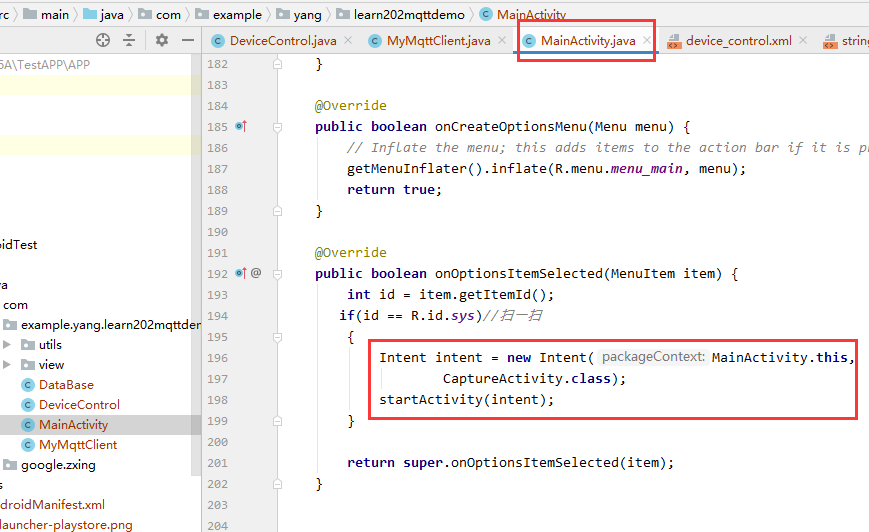Select example.yang.learn202mqttdemo package
This screenshot has width=869, height=532.
coord(110,325)
